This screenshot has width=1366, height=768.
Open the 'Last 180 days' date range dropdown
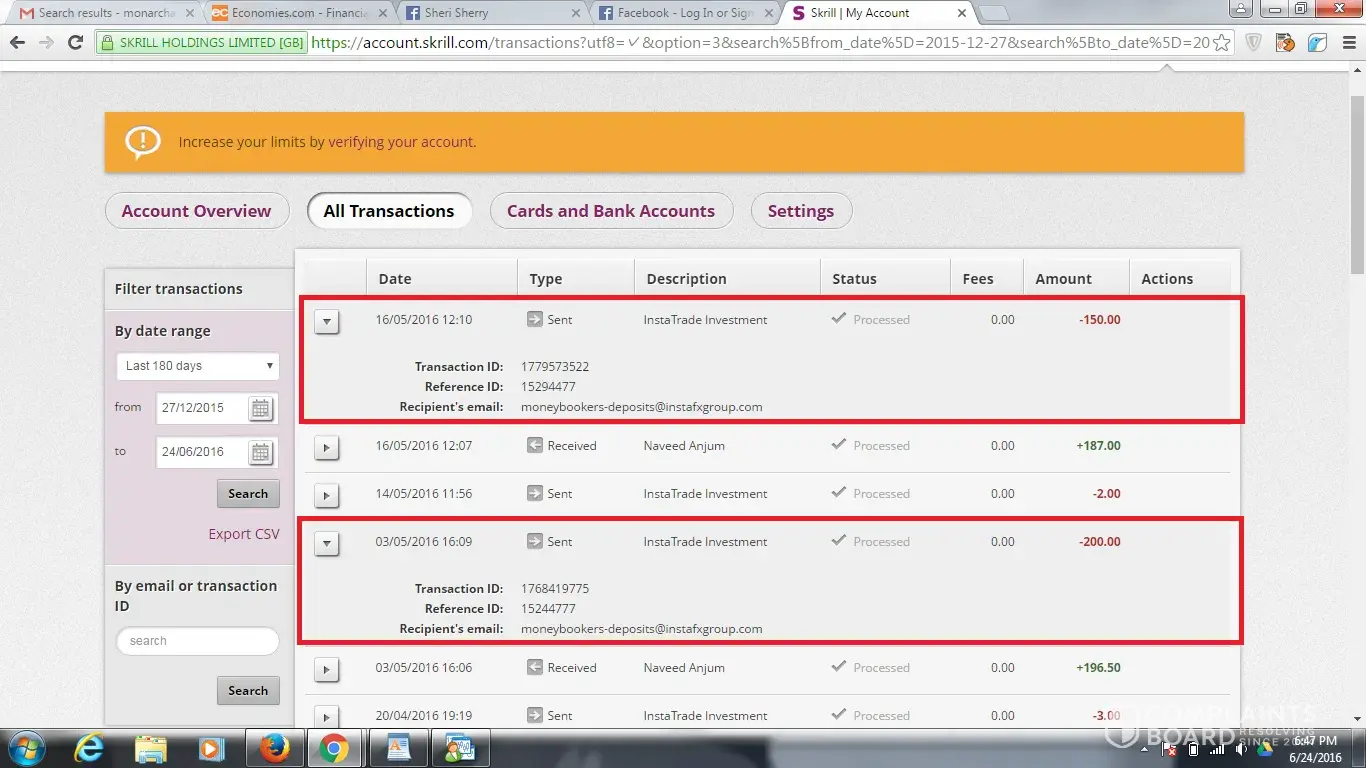coord(198,366)
